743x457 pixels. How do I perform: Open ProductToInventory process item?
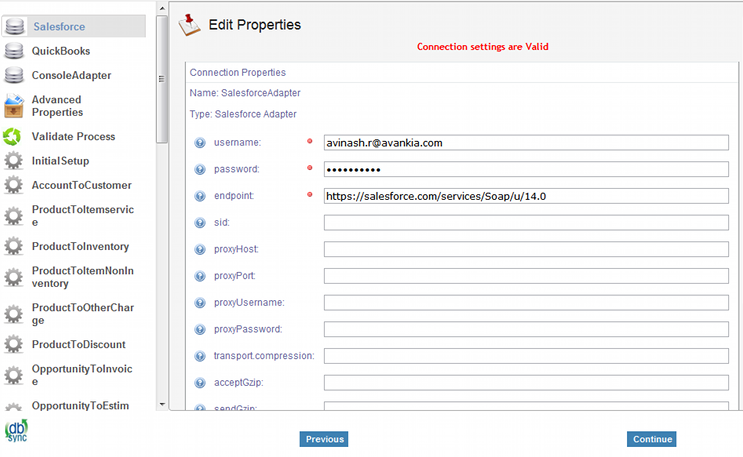[80, 246]
